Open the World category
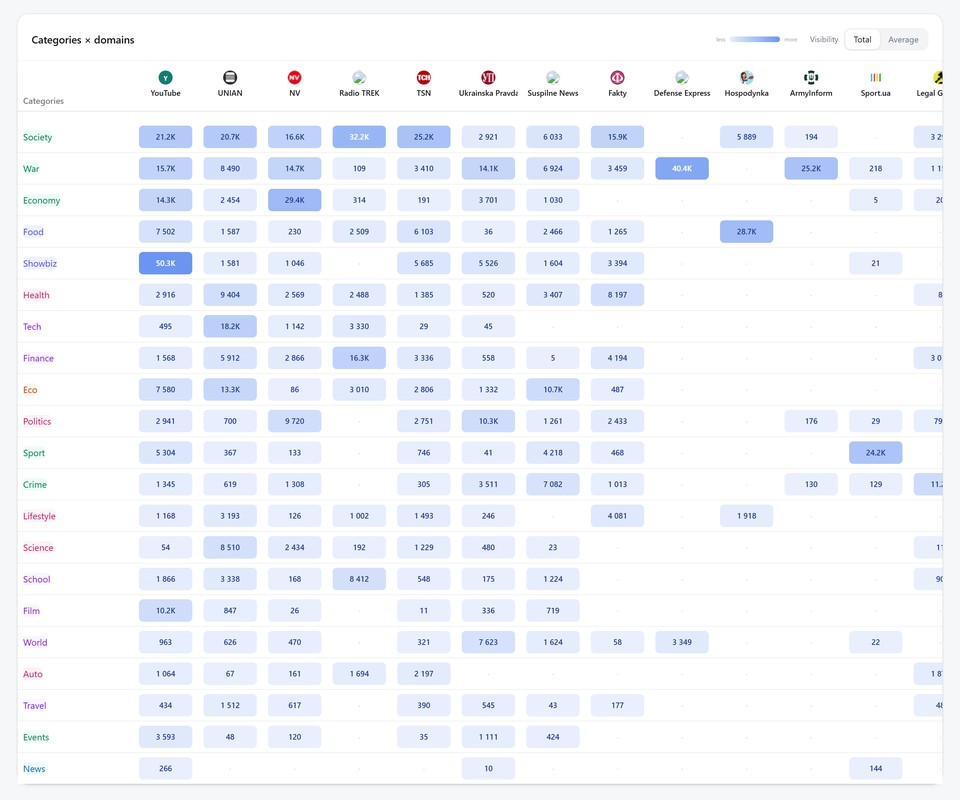 click(35, 643)
